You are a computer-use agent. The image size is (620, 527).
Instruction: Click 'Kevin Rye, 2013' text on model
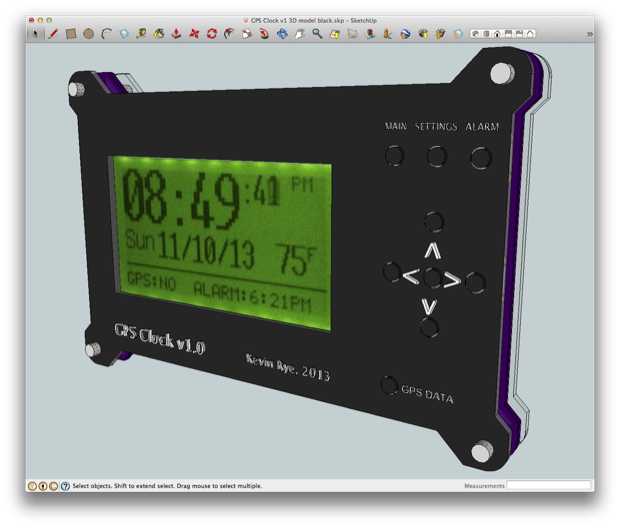coord(288,367)
